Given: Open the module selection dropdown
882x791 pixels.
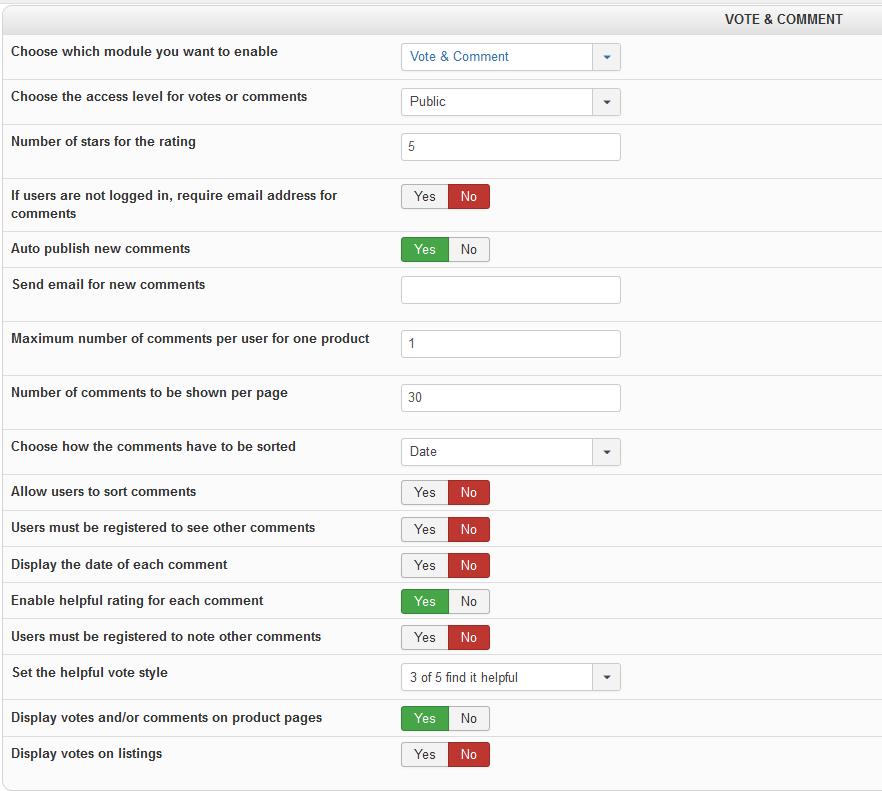Looking at the screenshot, I should pos(510,57).
